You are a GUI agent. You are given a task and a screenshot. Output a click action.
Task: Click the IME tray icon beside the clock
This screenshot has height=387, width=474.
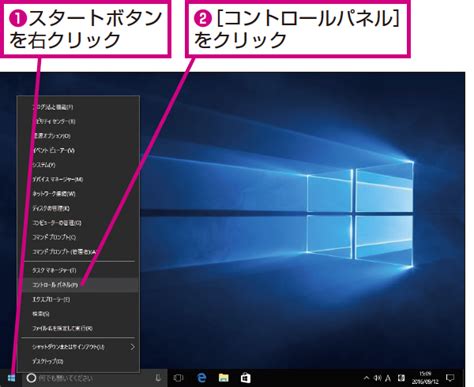[401, 378]
